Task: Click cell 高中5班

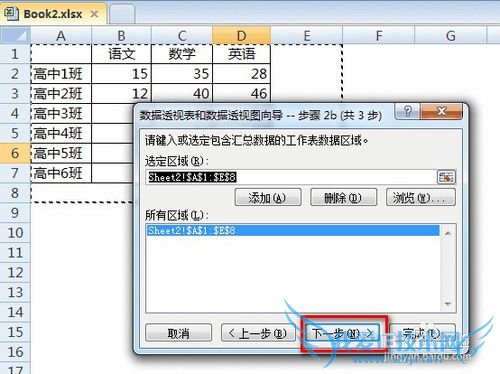Action: [x=61, y=153]
